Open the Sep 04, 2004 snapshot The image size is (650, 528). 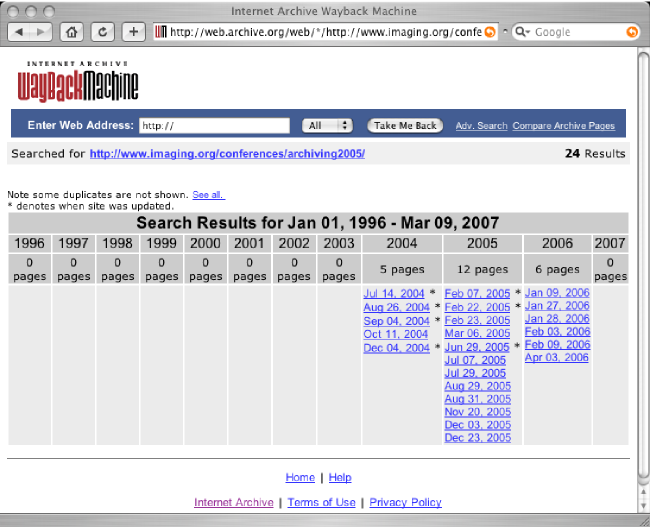[396, 321]
